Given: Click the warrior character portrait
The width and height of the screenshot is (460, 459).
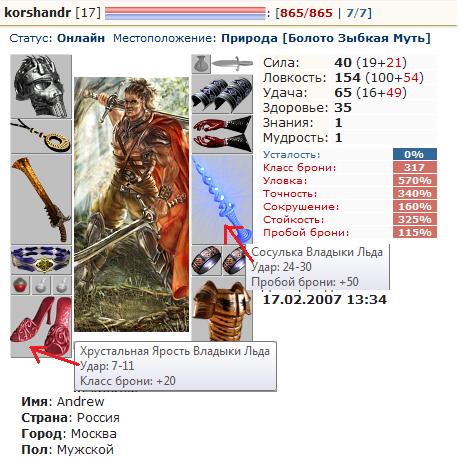Looking at the screenshot, I should click(x=131, y=204).
